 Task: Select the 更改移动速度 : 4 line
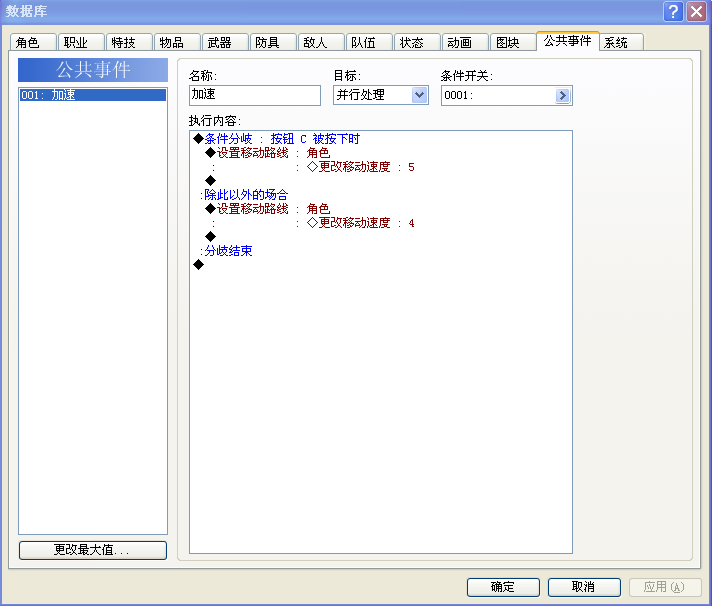(361, 223)
